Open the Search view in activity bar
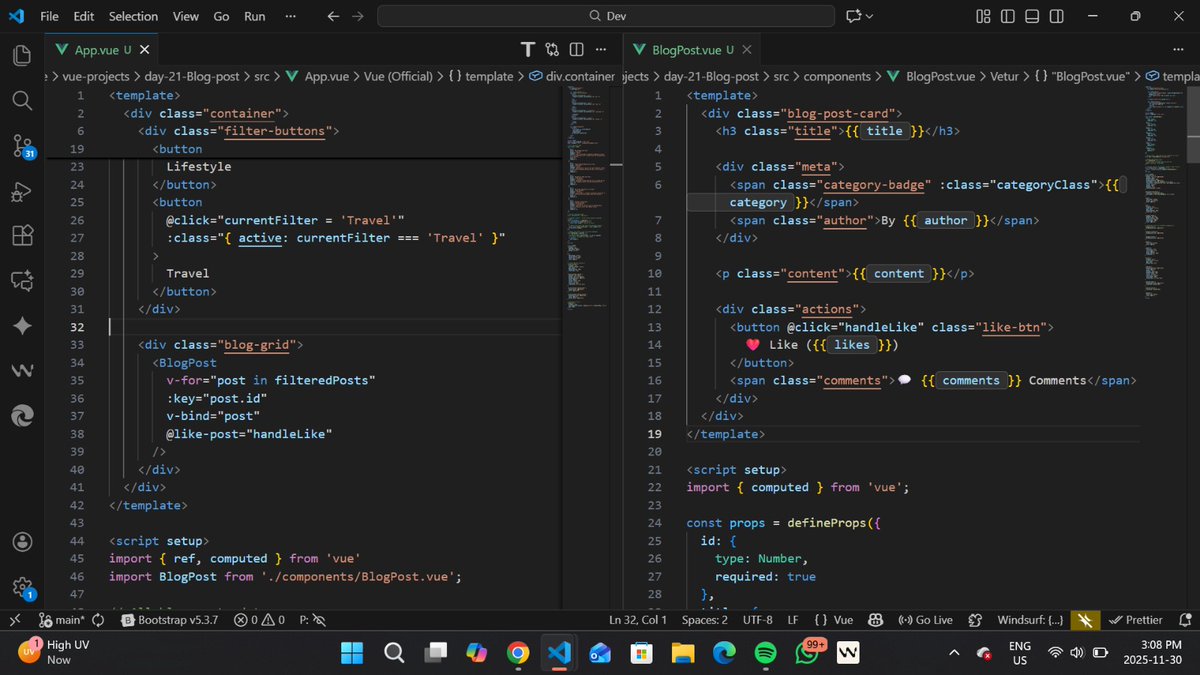 22,101
